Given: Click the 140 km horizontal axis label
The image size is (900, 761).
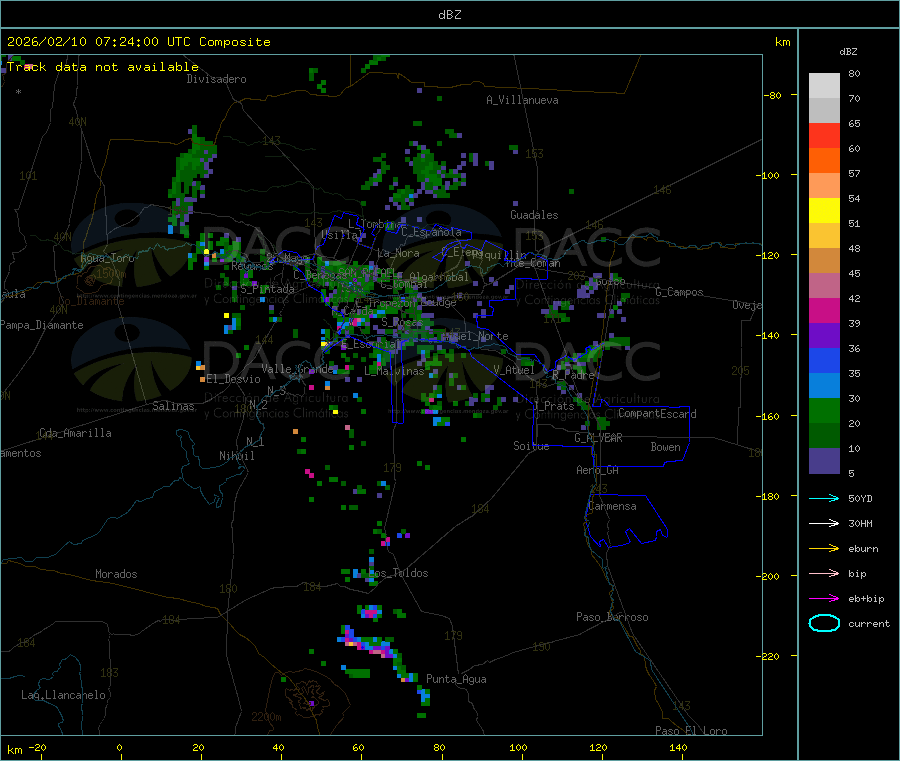Looking at the screenshot, I should coord(678,747).
